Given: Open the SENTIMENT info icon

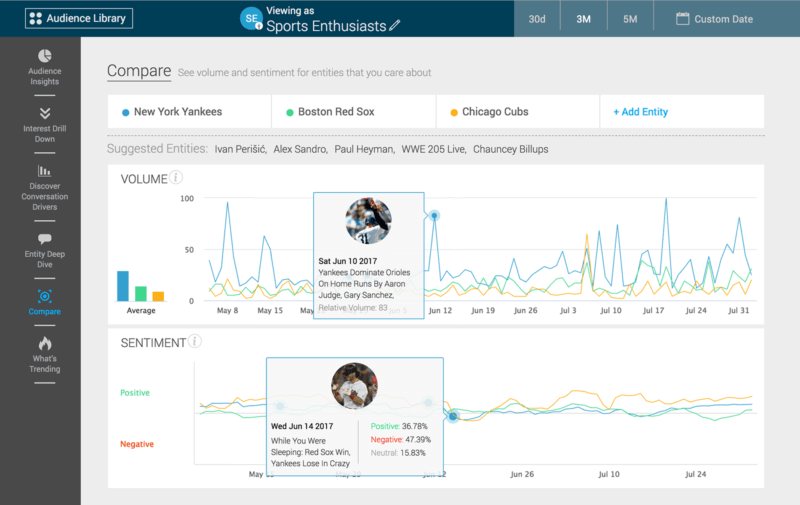Looking at the screenshot, I should 194,341.
